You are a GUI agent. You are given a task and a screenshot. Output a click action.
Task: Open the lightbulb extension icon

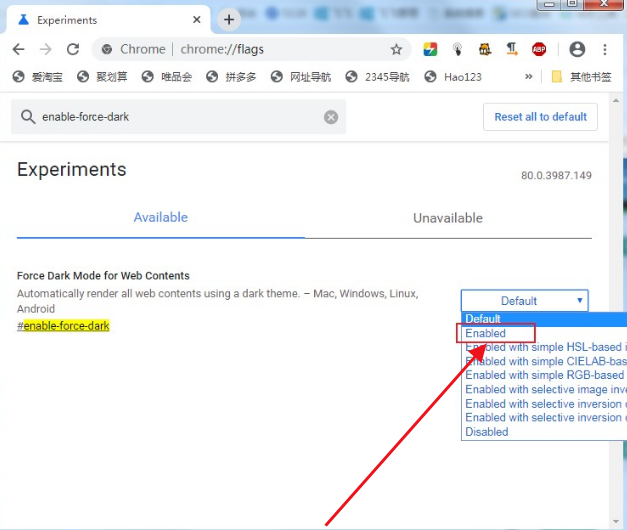pos(457,49)
